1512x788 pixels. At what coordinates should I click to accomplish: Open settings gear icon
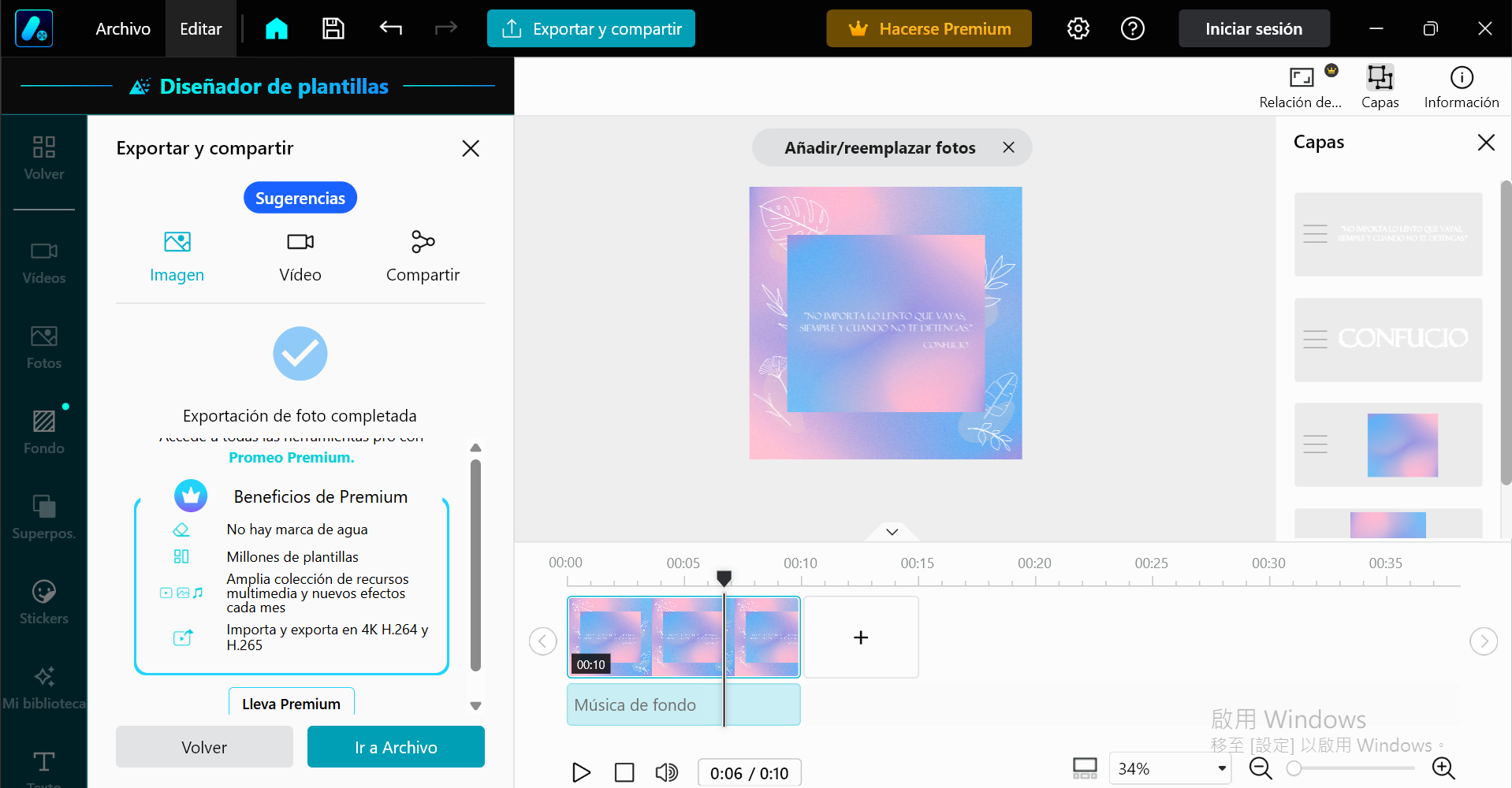coord(1078,29)
